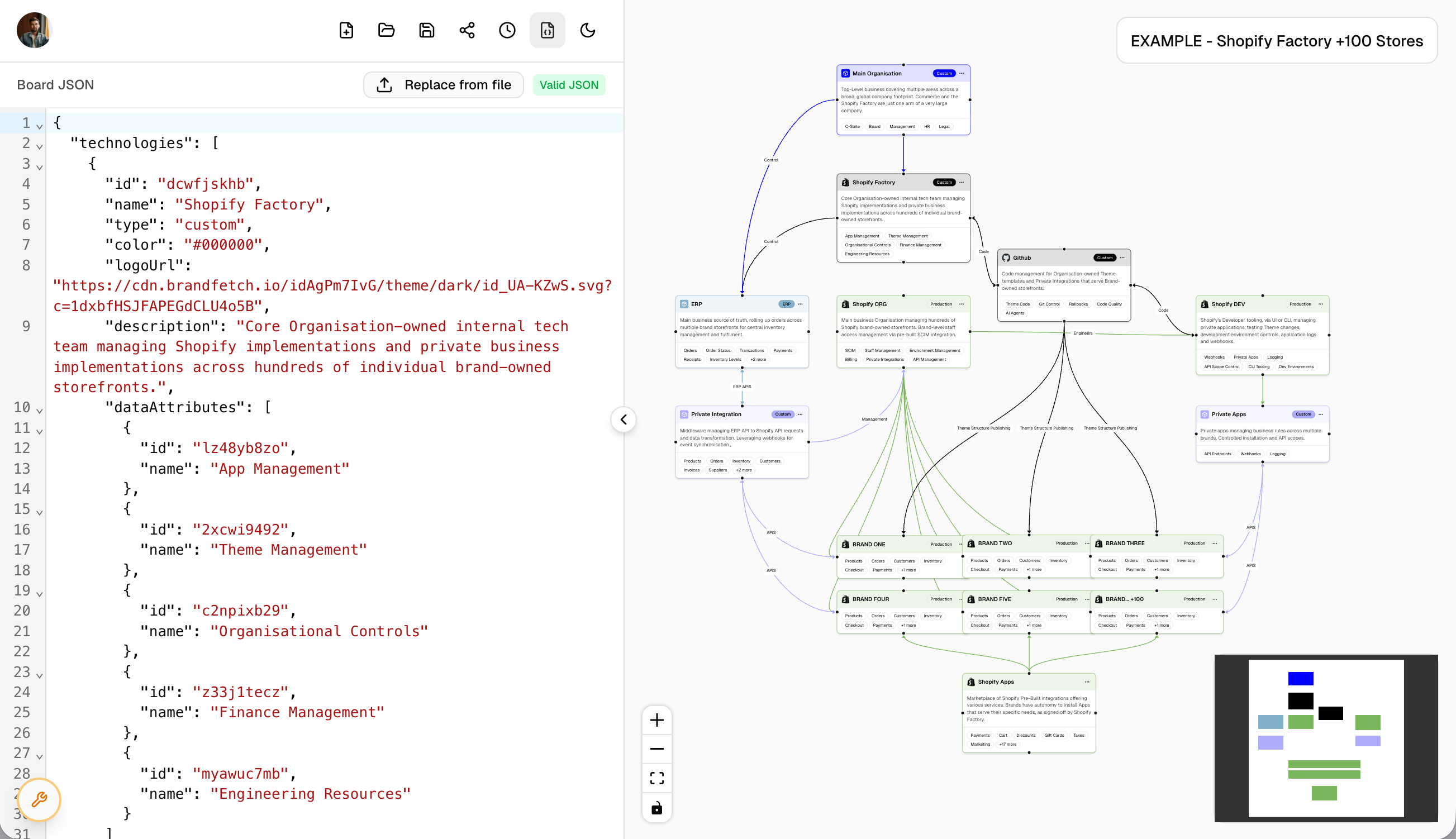Click Replace from file button
Viewport: 1456px width, 839px height.
click(443, 85)
